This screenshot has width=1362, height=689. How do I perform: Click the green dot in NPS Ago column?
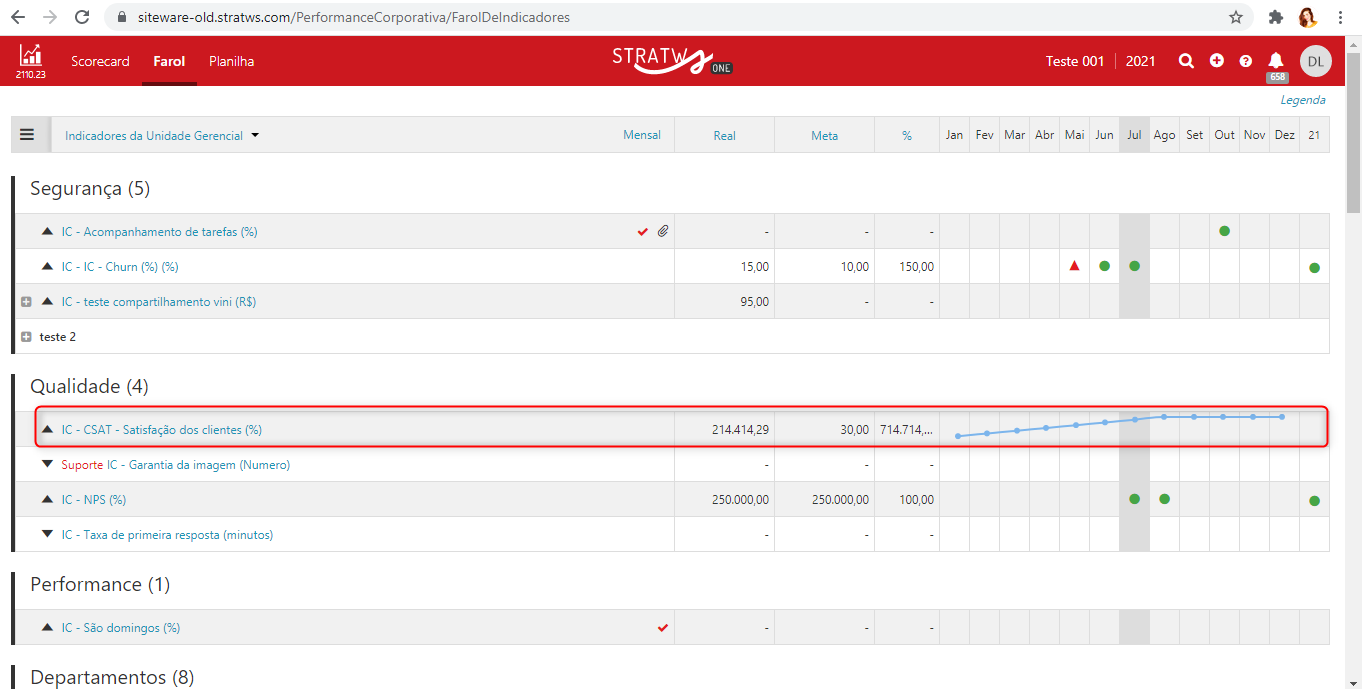1164,498
